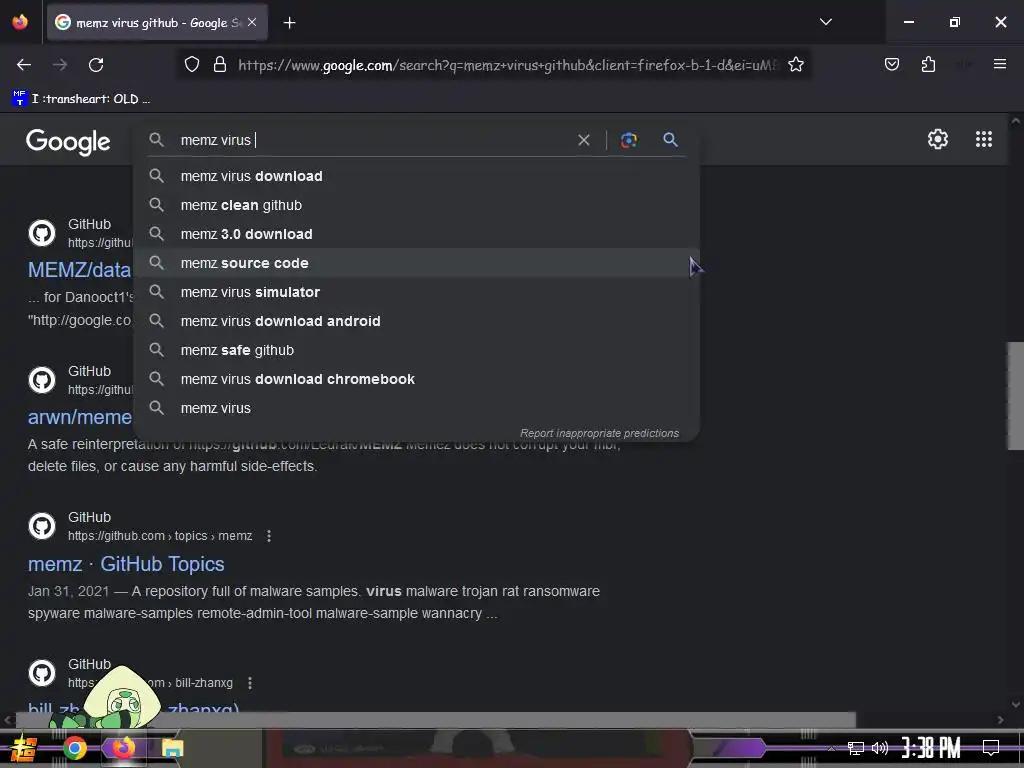The height and width of the screenshot is (768, 1024).
Task: Open the Firefox extensions menu
Action: pyautogui.click(x=928, y=64)
